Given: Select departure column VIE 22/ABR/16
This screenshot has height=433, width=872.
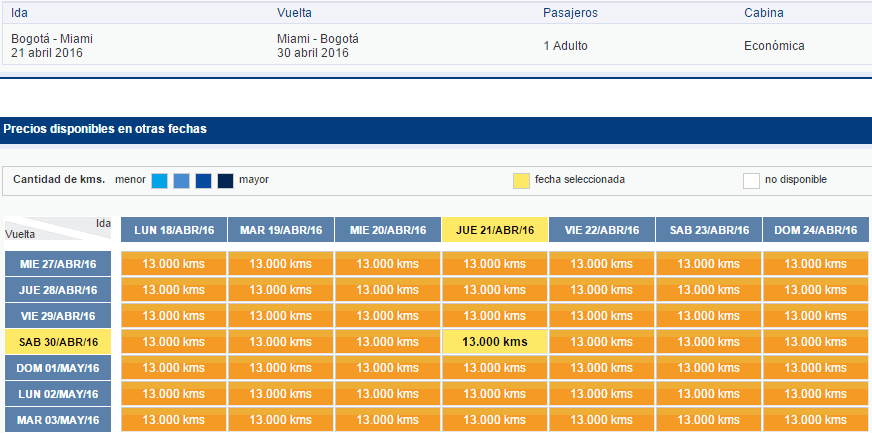Looking at the screenshot, I should (602, 230).
